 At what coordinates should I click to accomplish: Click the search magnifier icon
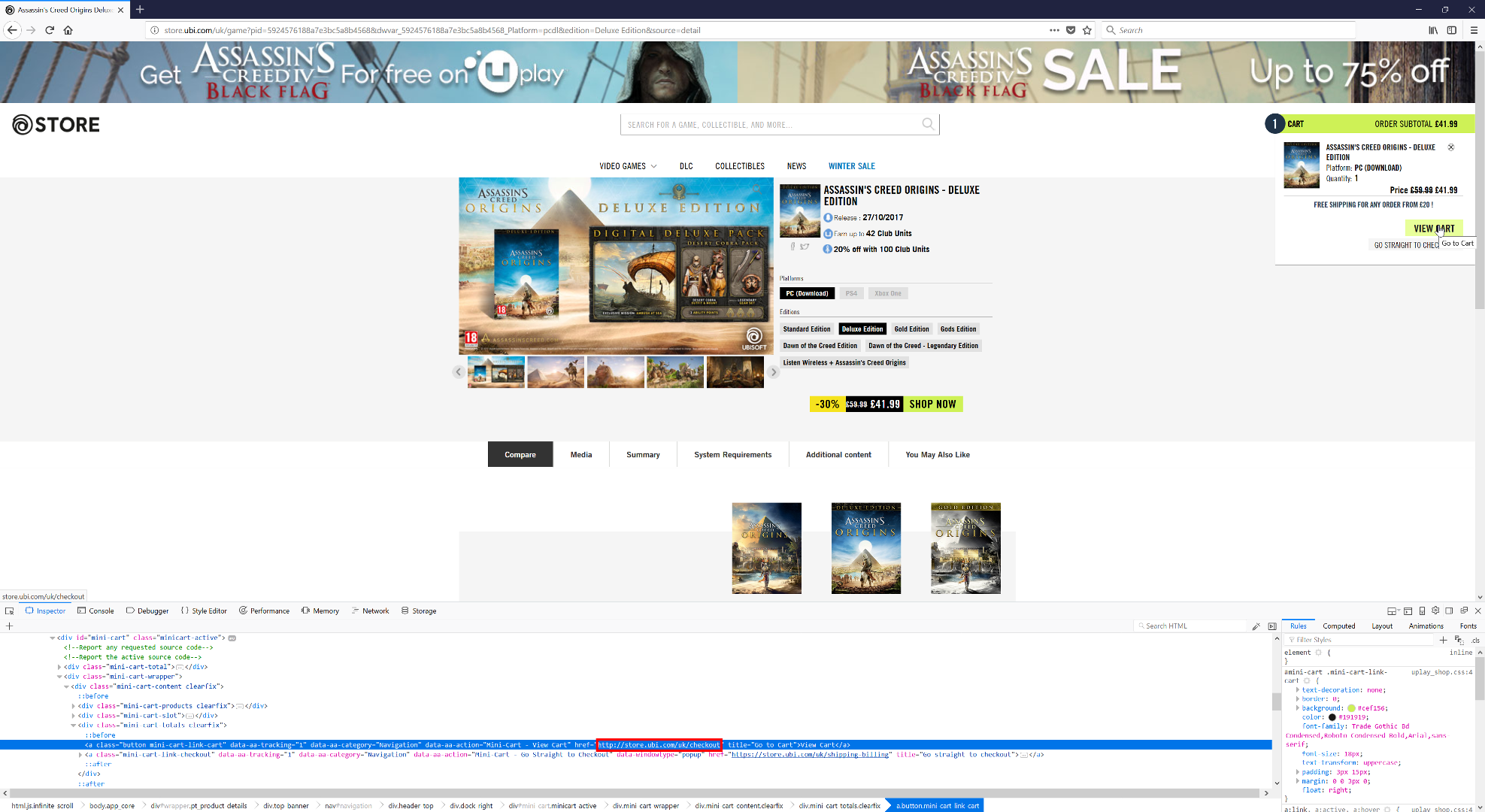click(928, 124)
